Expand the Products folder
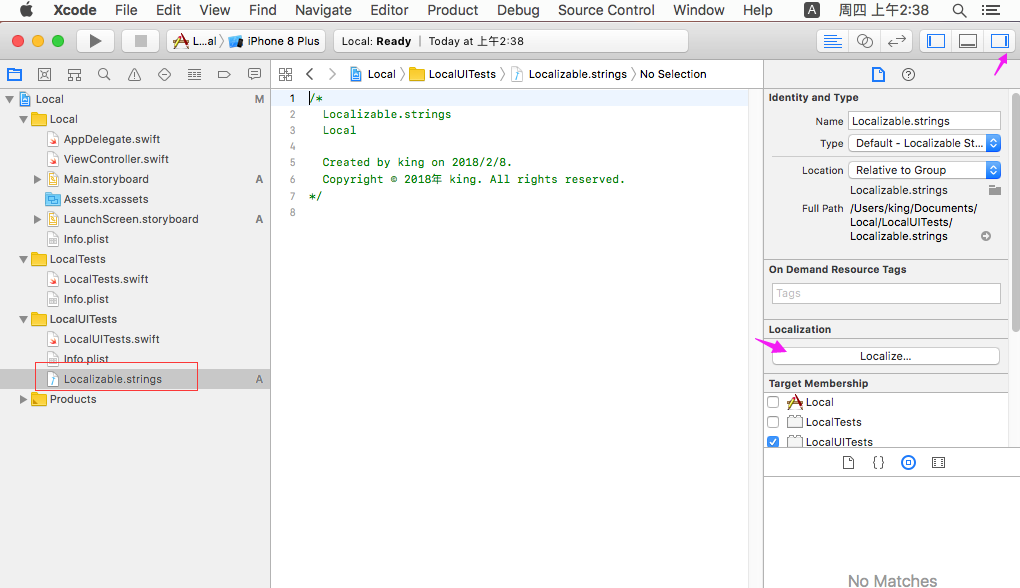Screen dimensions: 1020x588 pyautogui.click(x=23, y=399)
